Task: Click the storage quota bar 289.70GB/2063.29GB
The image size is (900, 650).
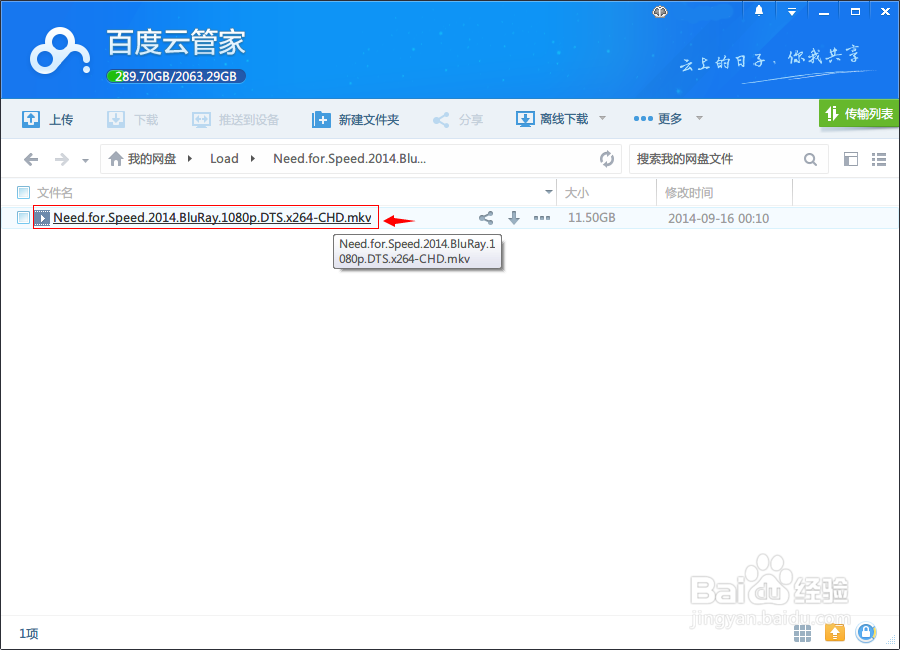Action: click(x=176, y=76)
